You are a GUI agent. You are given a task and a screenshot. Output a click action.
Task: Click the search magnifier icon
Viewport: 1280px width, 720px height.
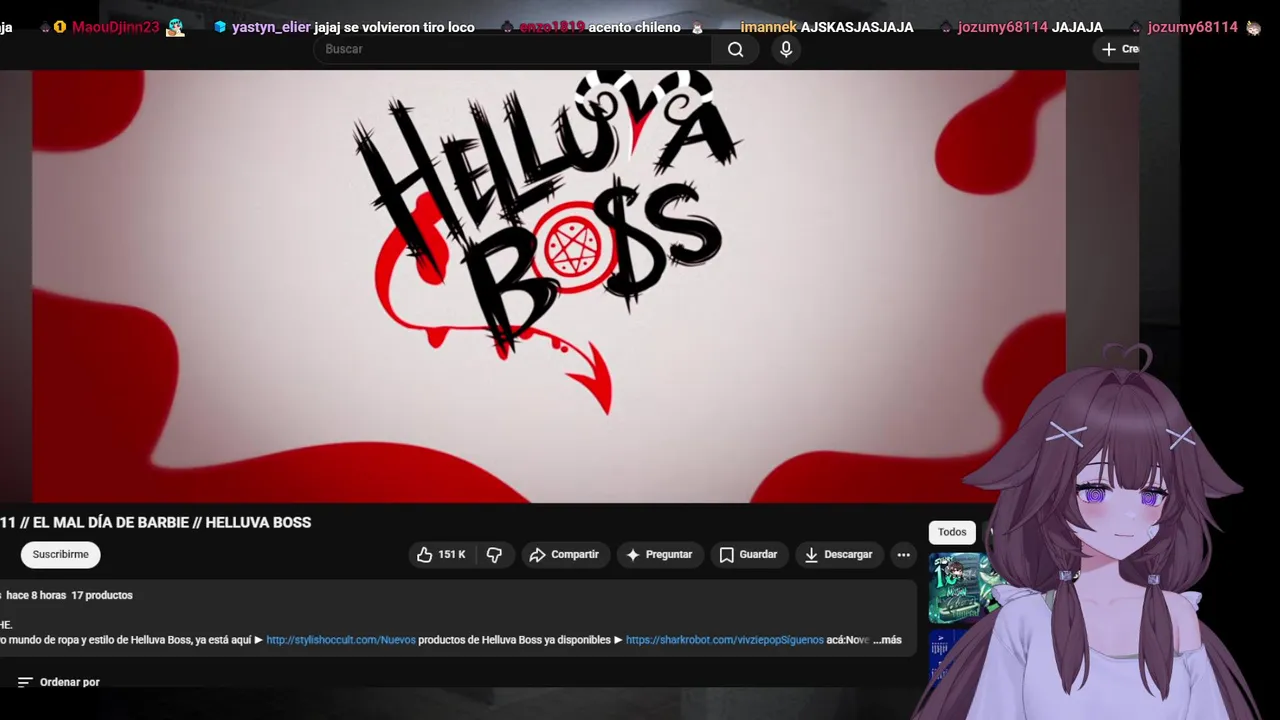pos(736,49)
